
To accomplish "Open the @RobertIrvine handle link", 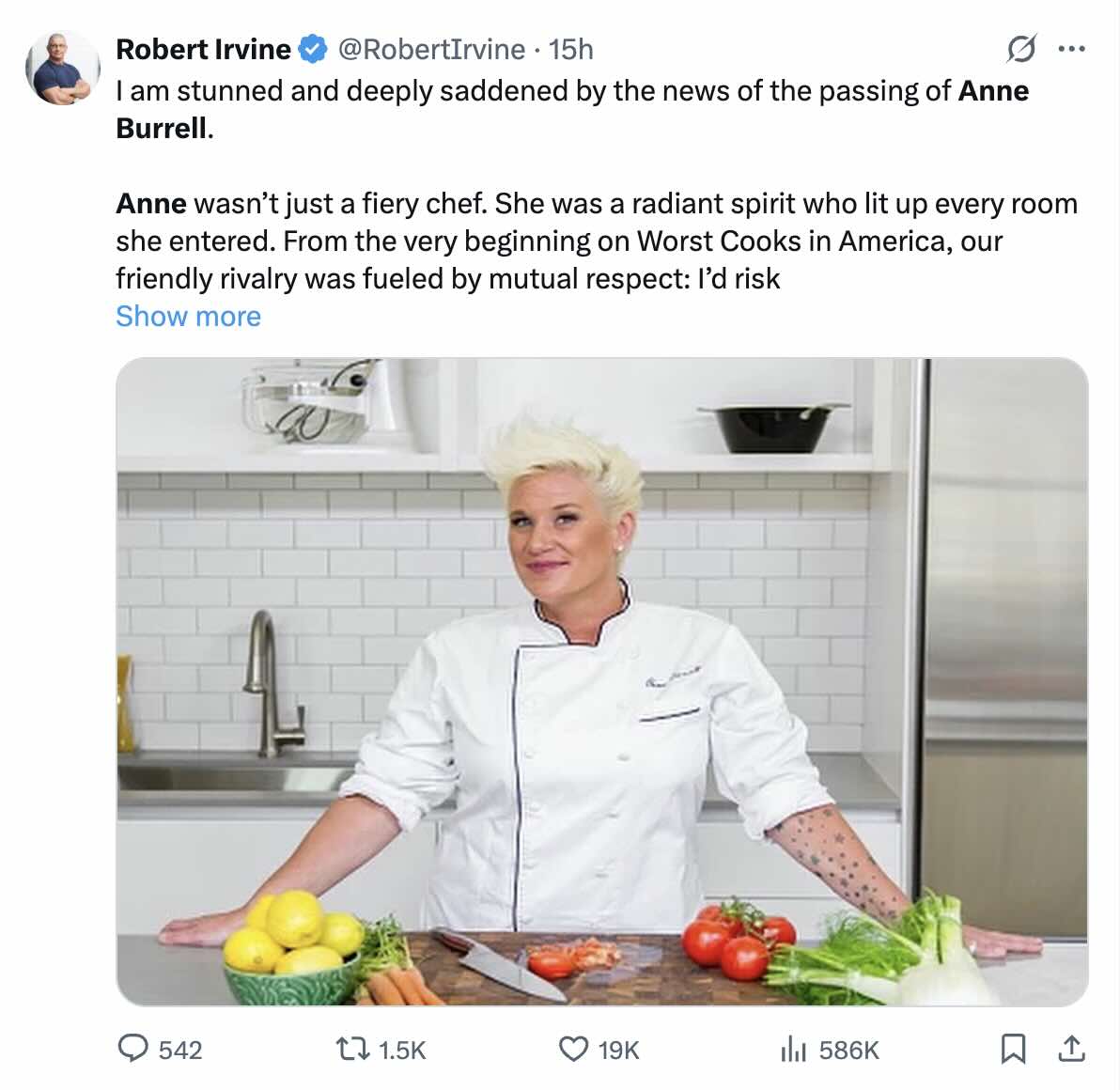I will [430, 49].
